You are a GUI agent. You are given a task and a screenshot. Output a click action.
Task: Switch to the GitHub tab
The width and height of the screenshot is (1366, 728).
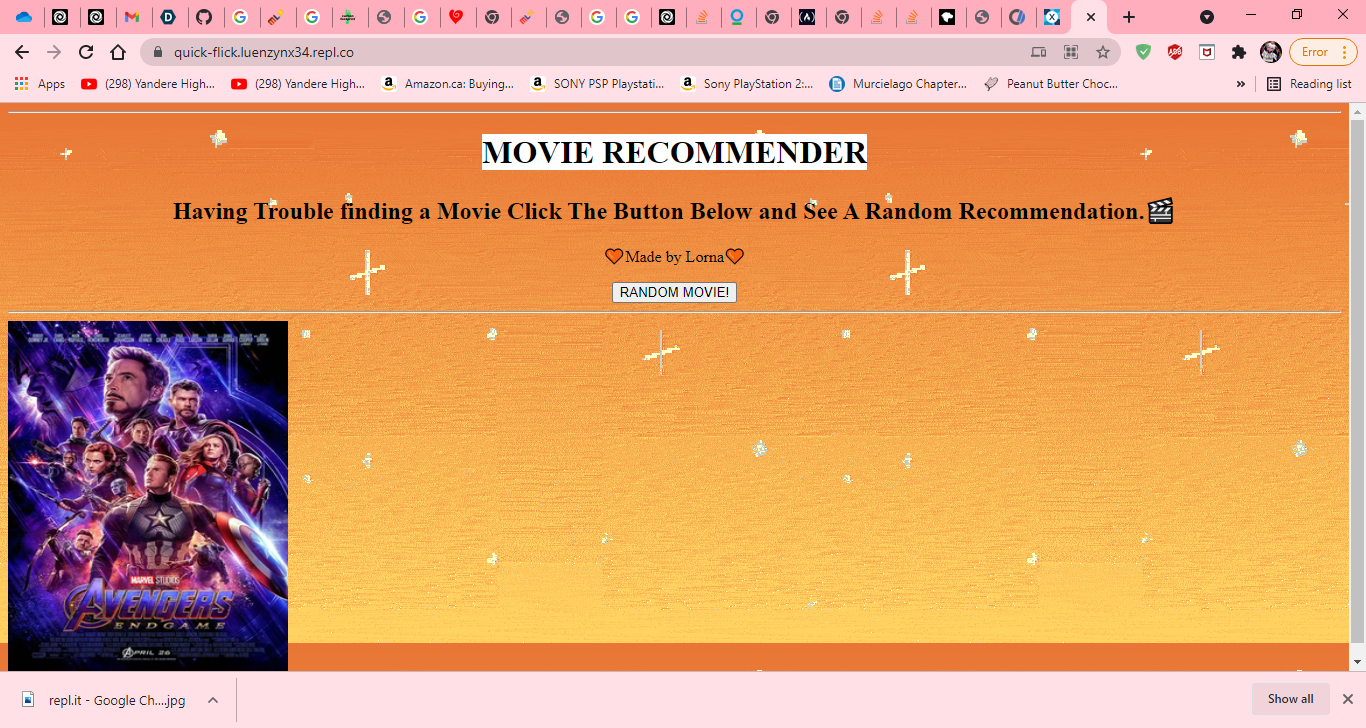click(204, 17)
